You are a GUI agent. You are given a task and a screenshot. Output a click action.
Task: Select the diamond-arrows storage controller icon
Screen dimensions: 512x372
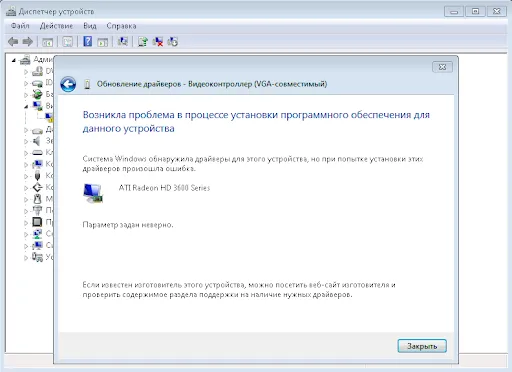point(37,187)
